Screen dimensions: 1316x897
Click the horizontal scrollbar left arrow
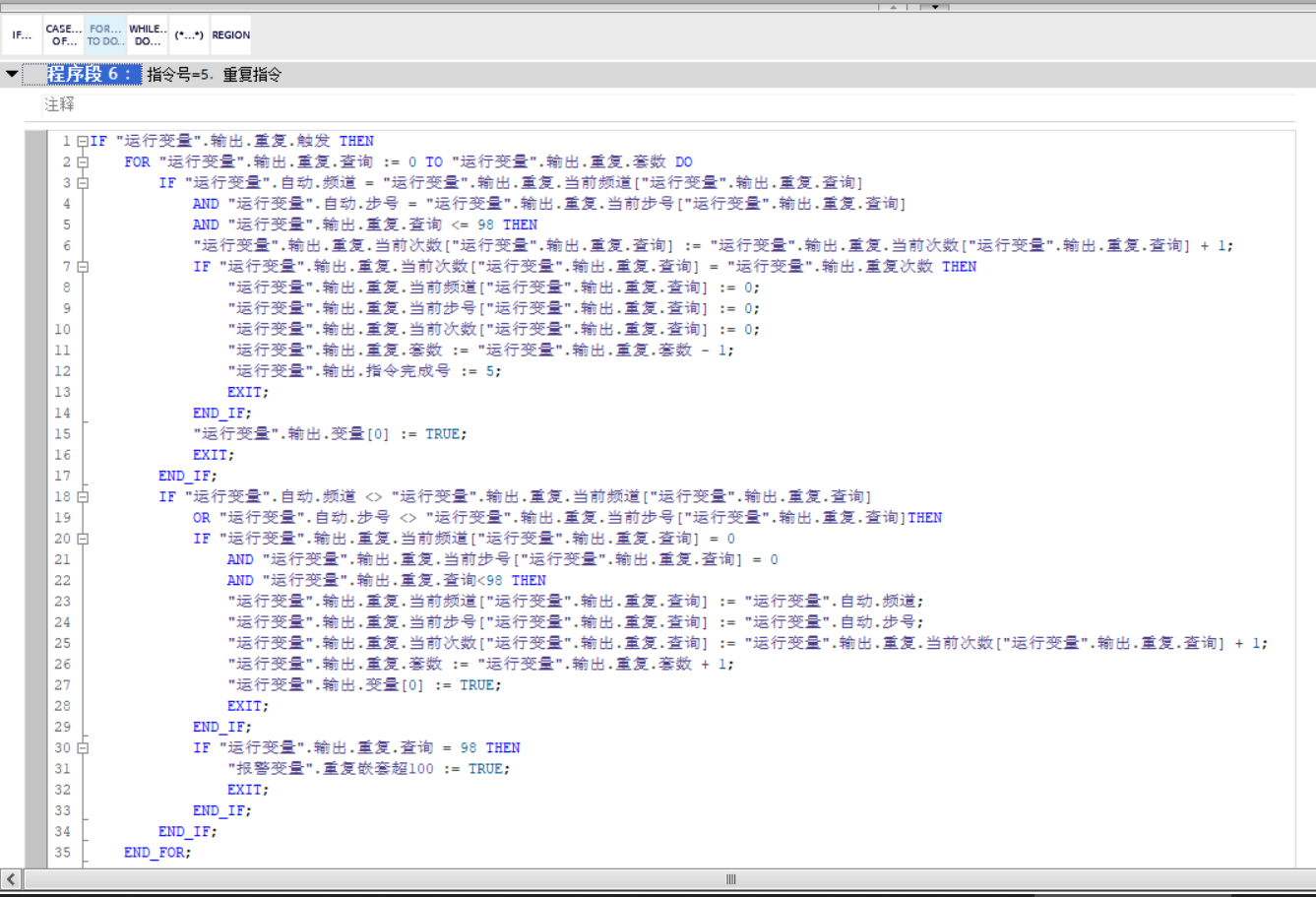(x=11, y=879)
